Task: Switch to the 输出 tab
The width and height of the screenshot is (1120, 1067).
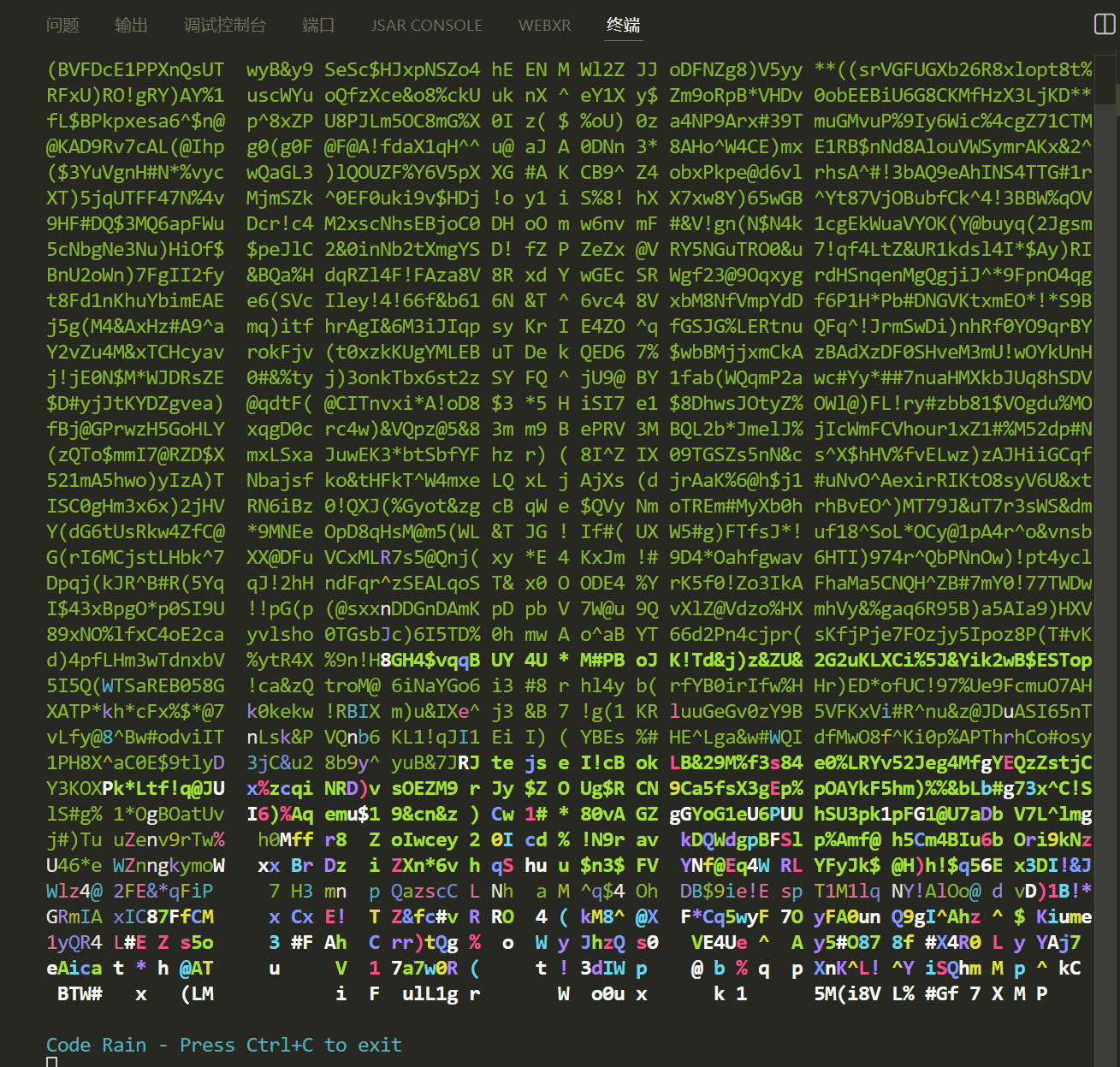Action: point(131,26)
